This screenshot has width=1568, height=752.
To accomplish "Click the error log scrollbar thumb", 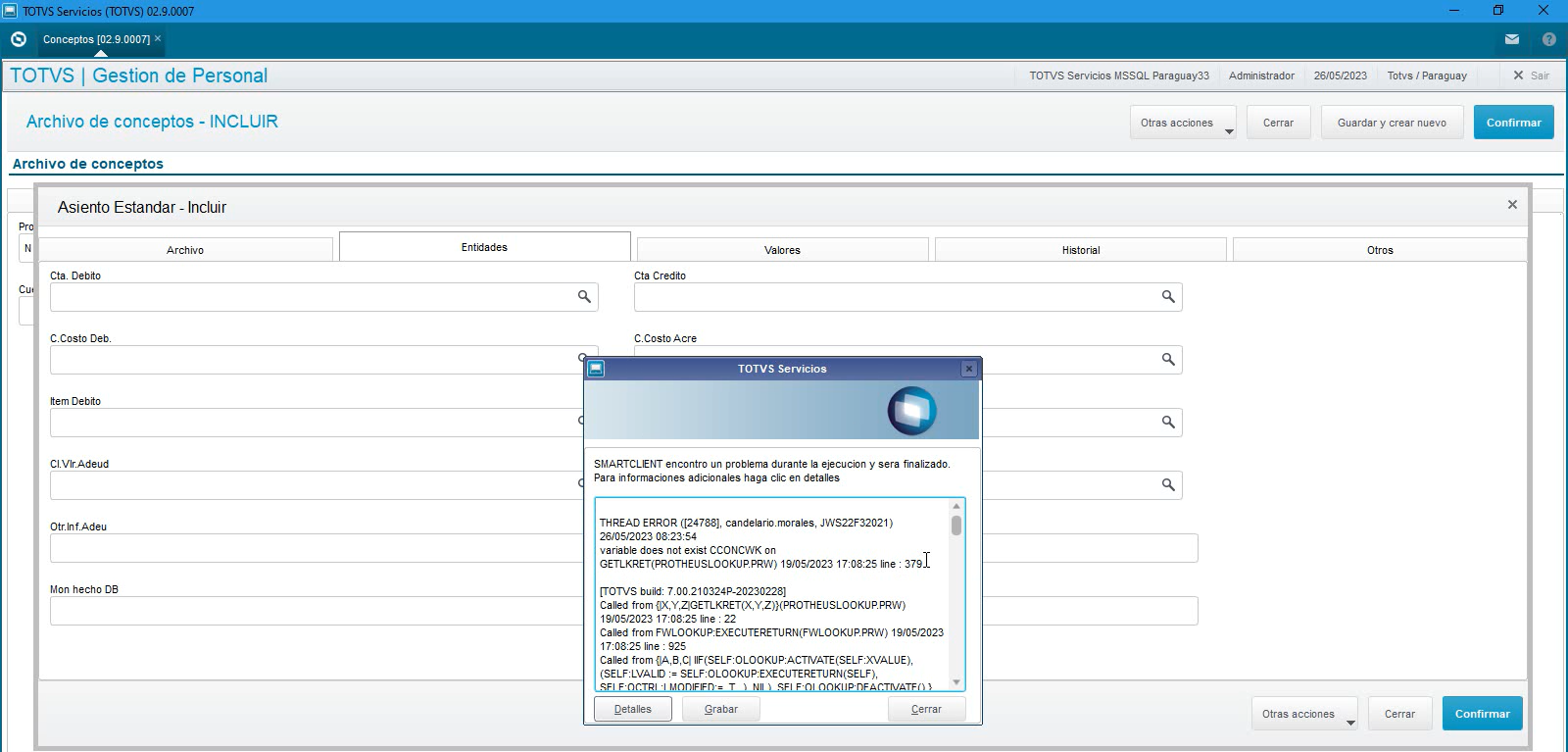I will tap(956, 525).
